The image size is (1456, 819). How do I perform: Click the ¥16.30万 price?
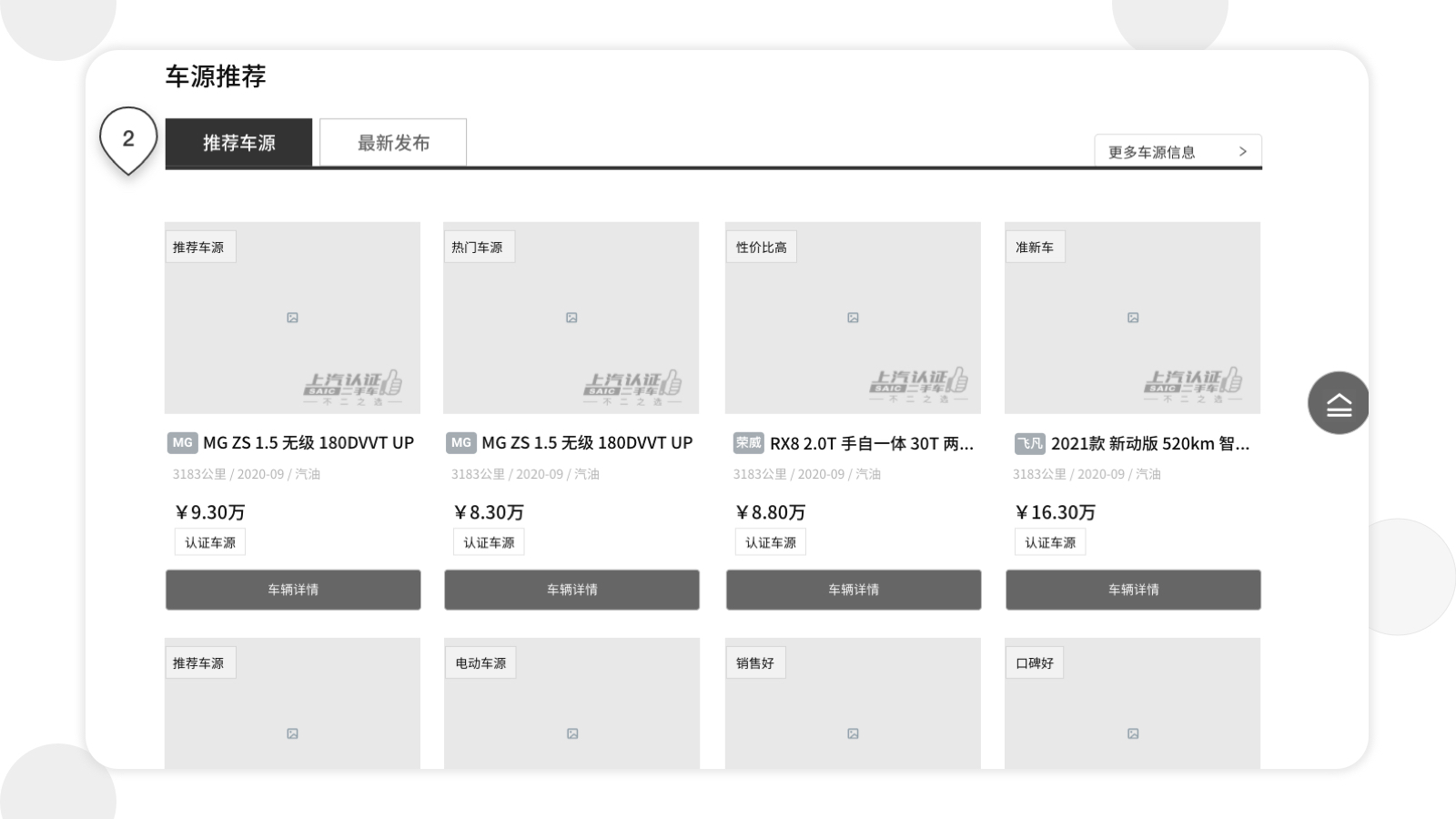tap(1055, 512)
